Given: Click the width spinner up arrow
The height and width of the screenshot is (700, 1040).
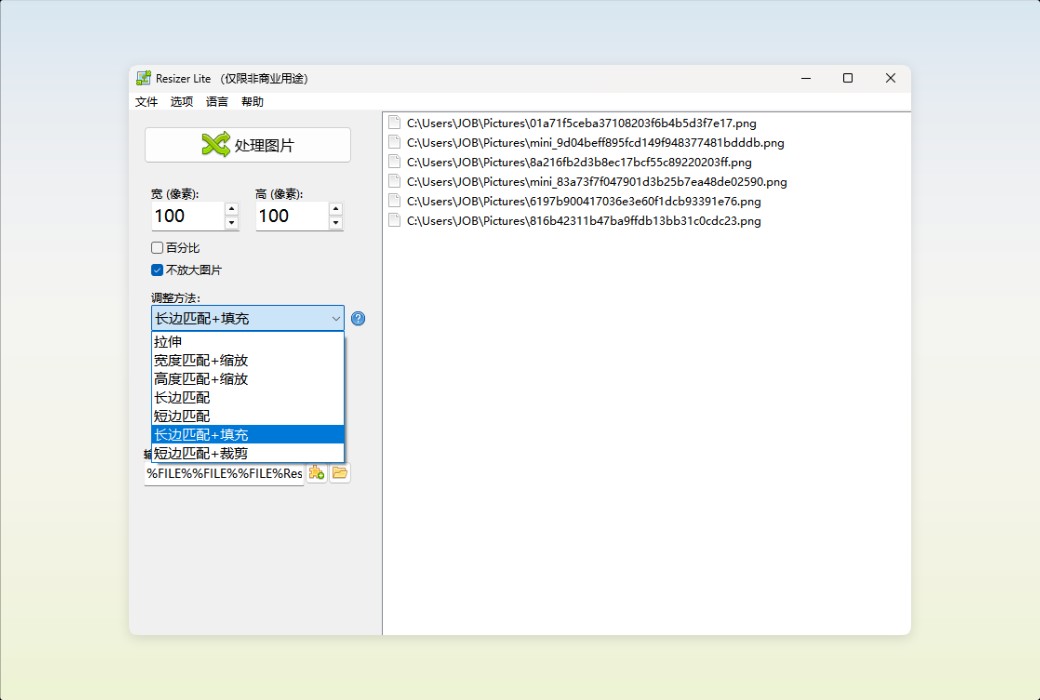Looking at the screenshot, I should tap(231, 210).
